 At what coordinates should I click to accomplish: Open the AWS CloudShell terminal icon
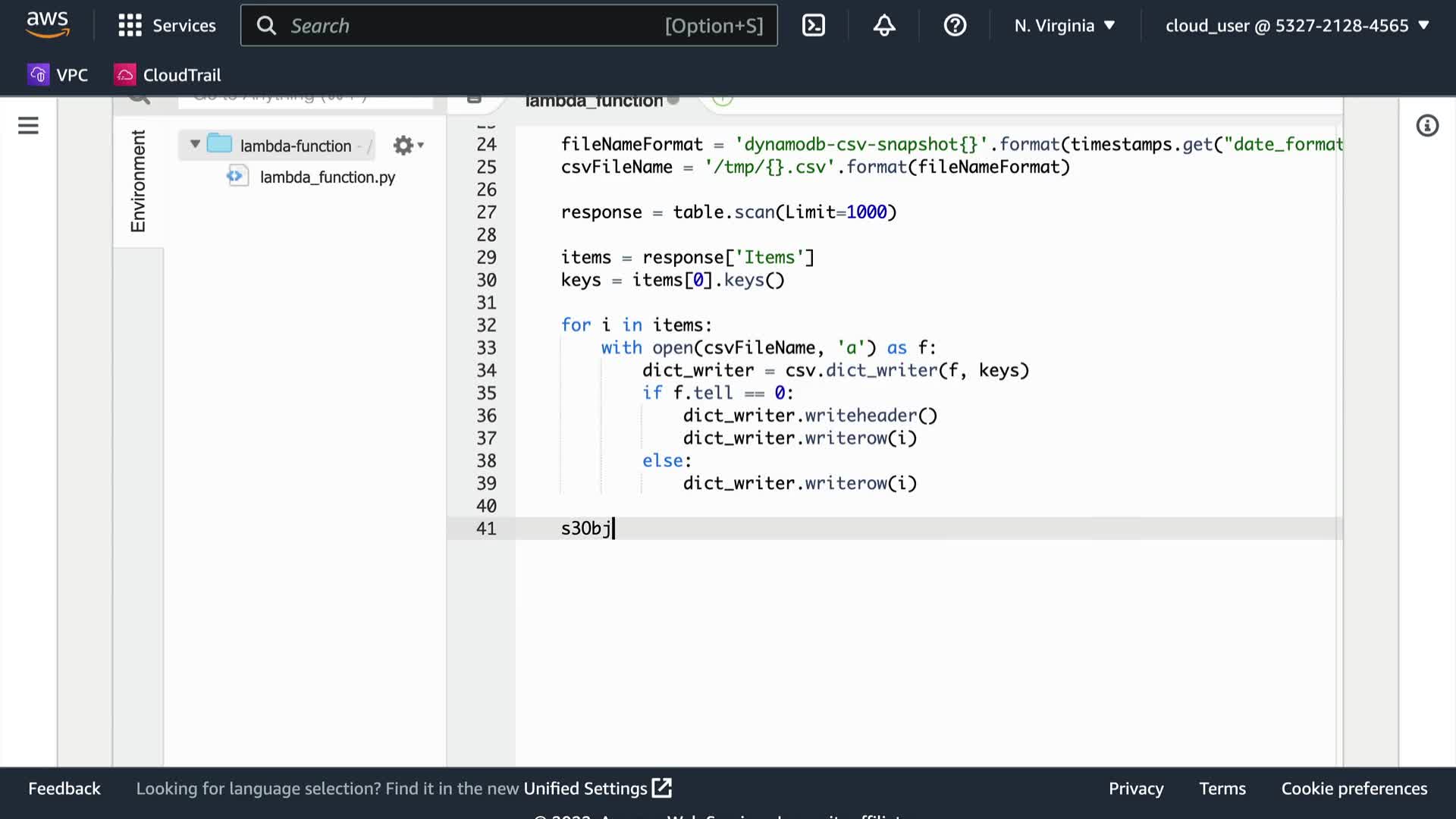click(x=814, y=26)
